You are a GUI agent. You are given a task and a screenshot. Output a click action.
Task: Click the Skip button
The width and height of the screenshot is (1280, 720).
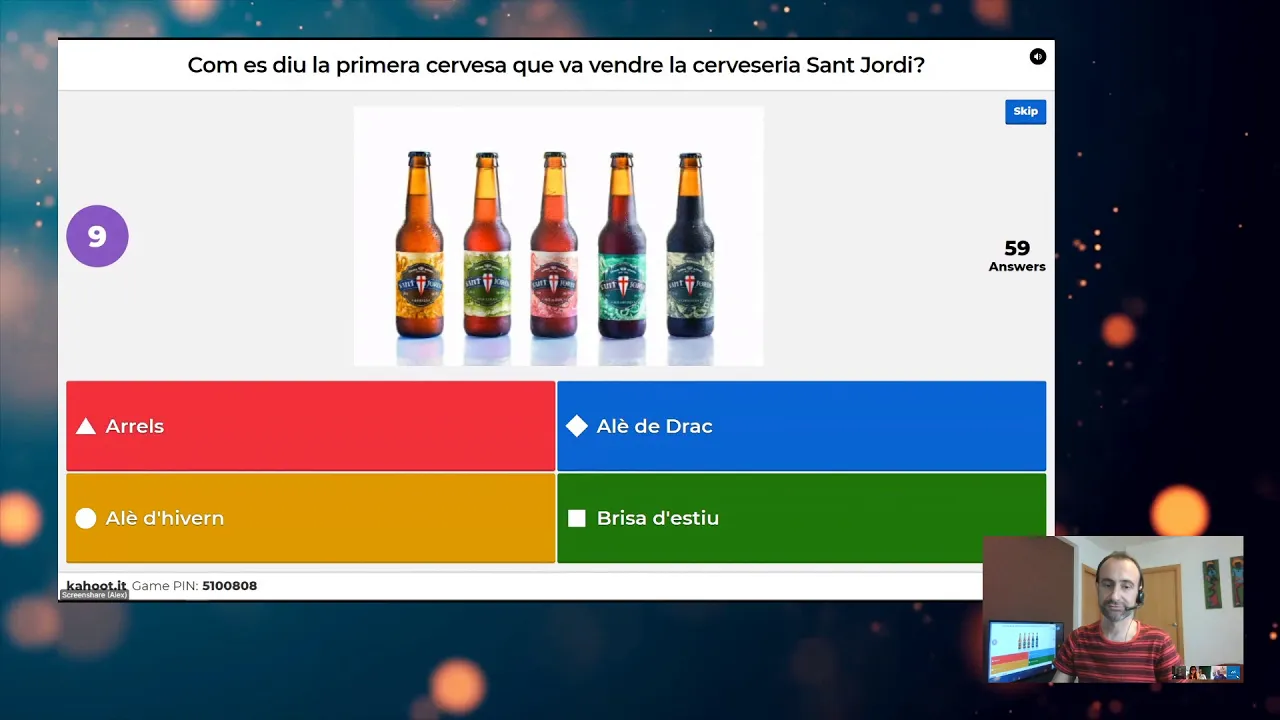pos(1025,111)
